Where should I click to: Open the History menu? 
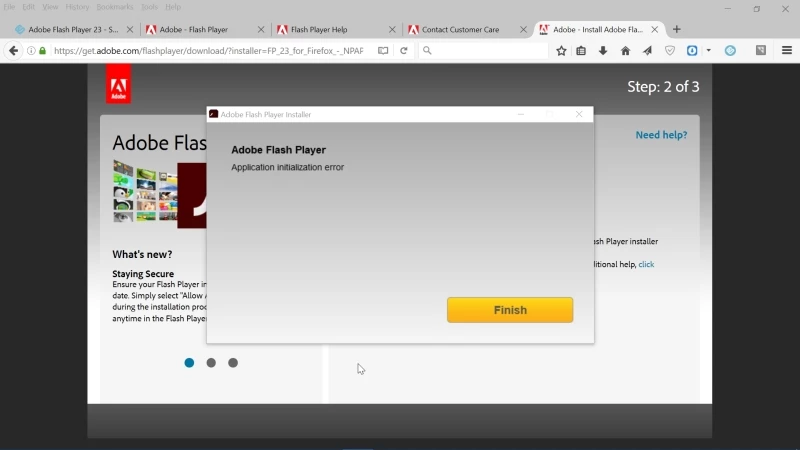tap(78, 7)
